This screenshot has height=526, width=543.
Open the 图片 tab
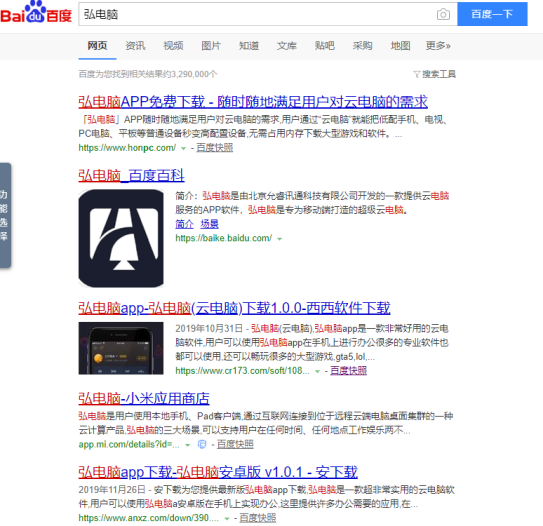pos(211,46)
